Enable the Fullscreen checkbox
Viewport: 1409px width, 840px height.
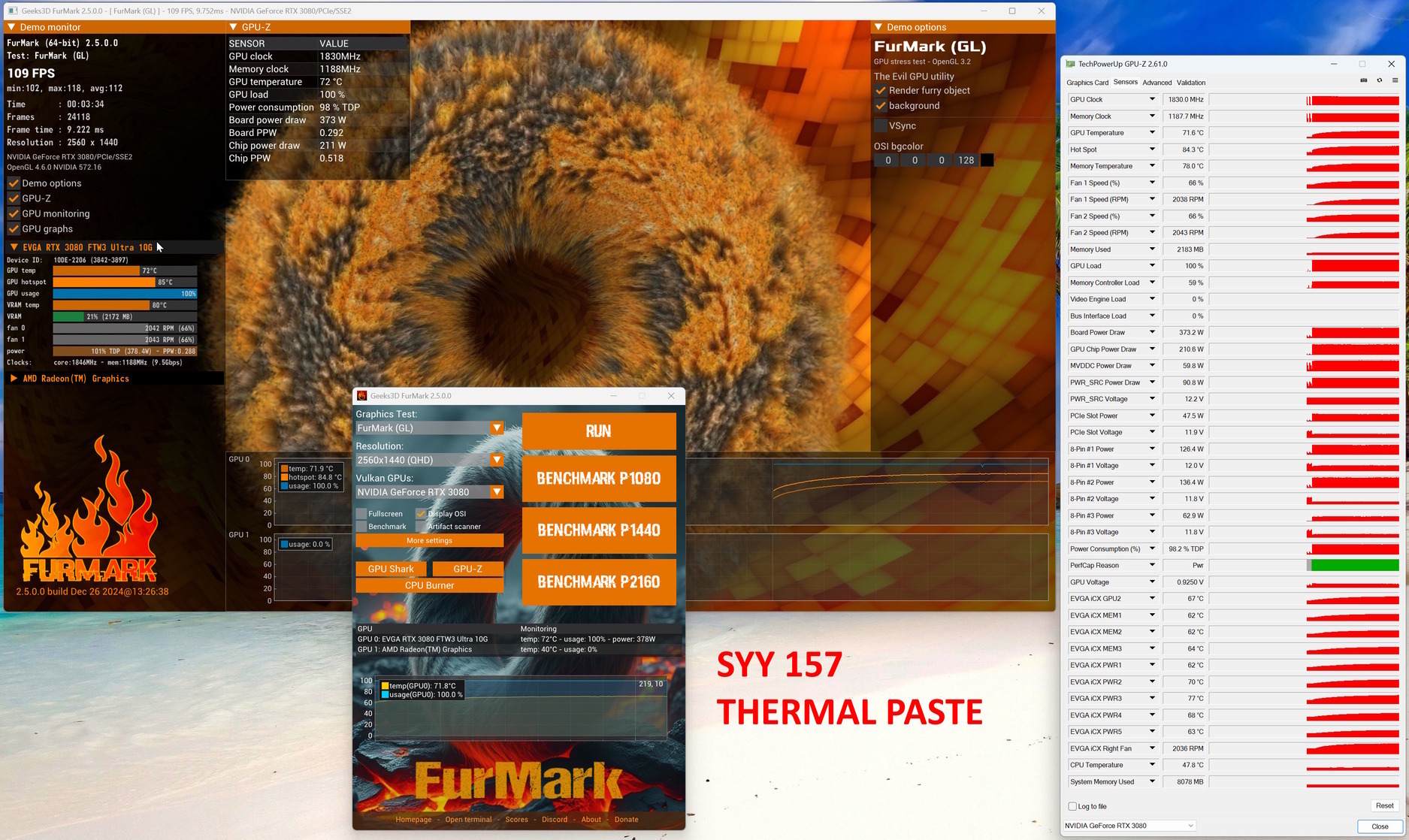point(361,514)
